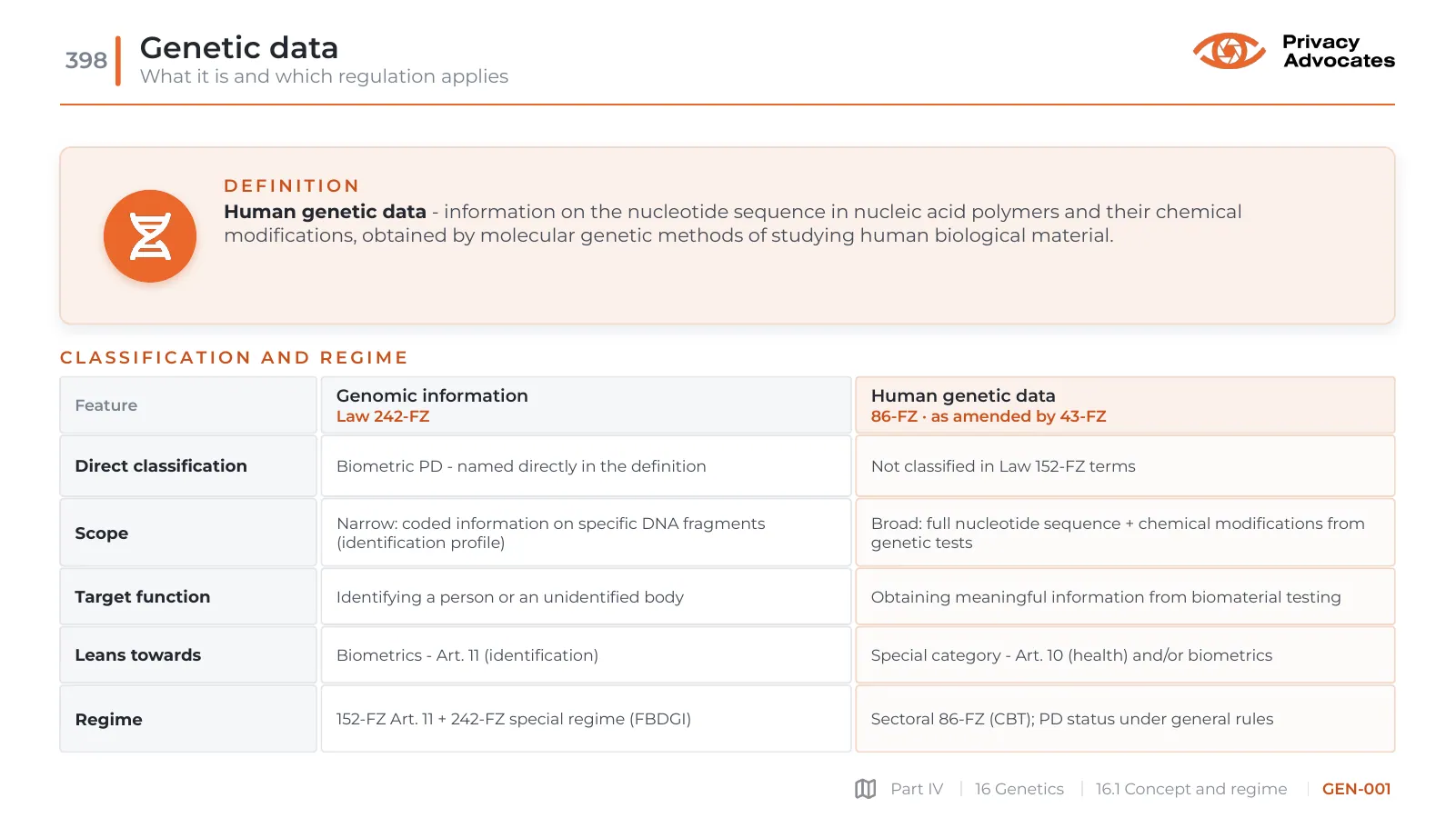The width and height of the screenshot is (1456, 818).
Task: Click the Target function row label
Action: coord(188,596)
